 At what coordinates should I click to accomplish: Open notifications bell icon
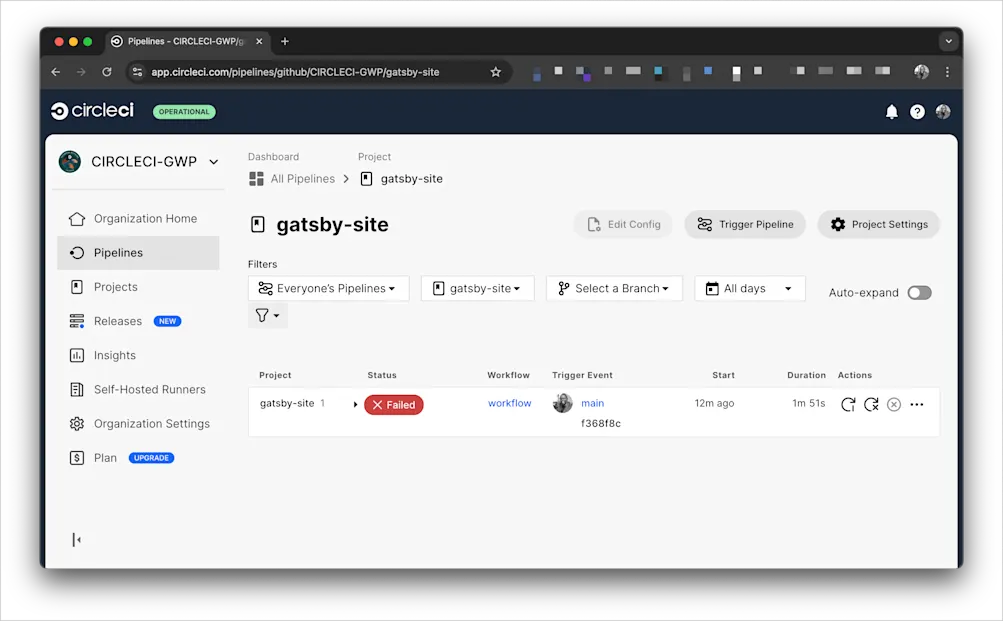point(891,112)
